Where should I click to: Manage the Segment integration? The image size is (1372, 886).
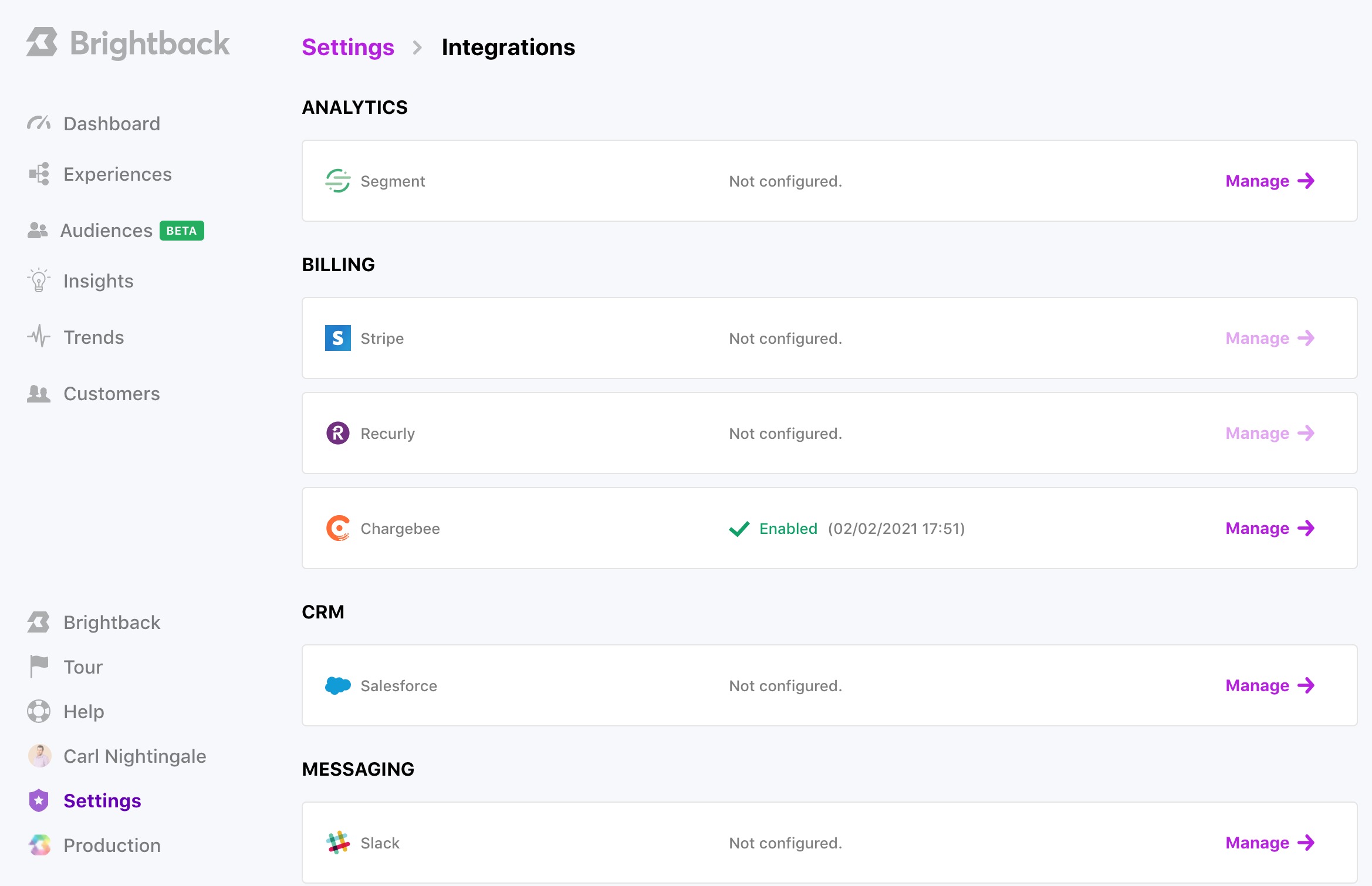(x=1269, y=181)
